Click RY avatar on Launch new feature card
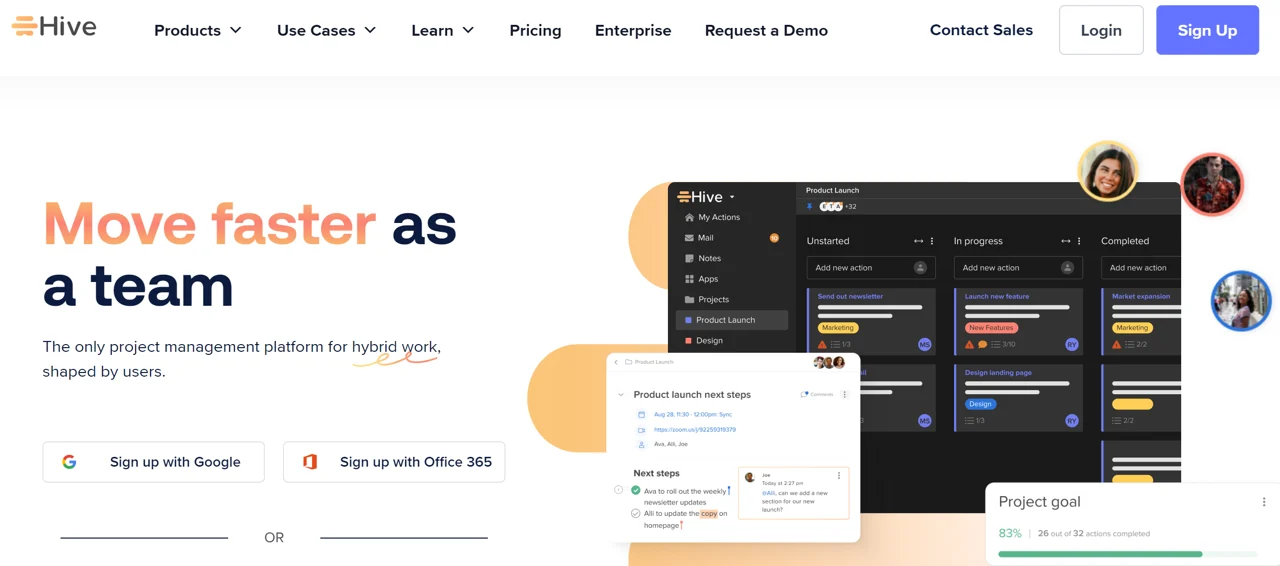The image size is (1280, 566). click(x=1071, y=344)
